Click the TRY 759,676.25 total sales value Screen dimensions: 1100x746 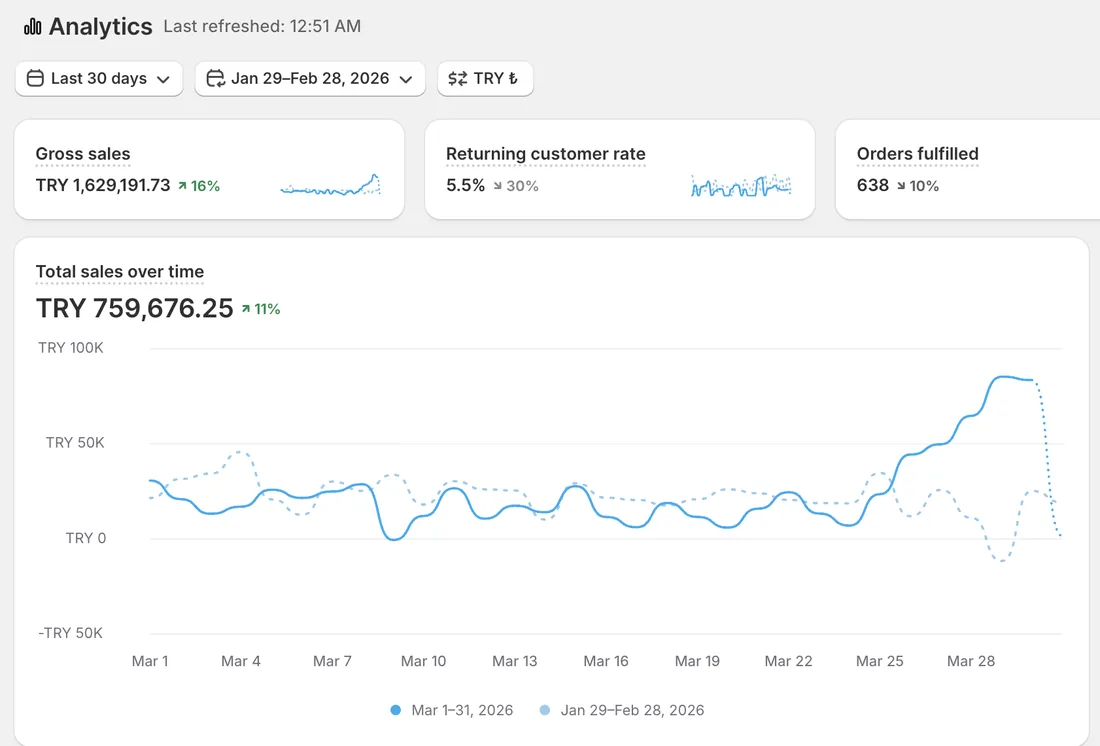point(135,308)
